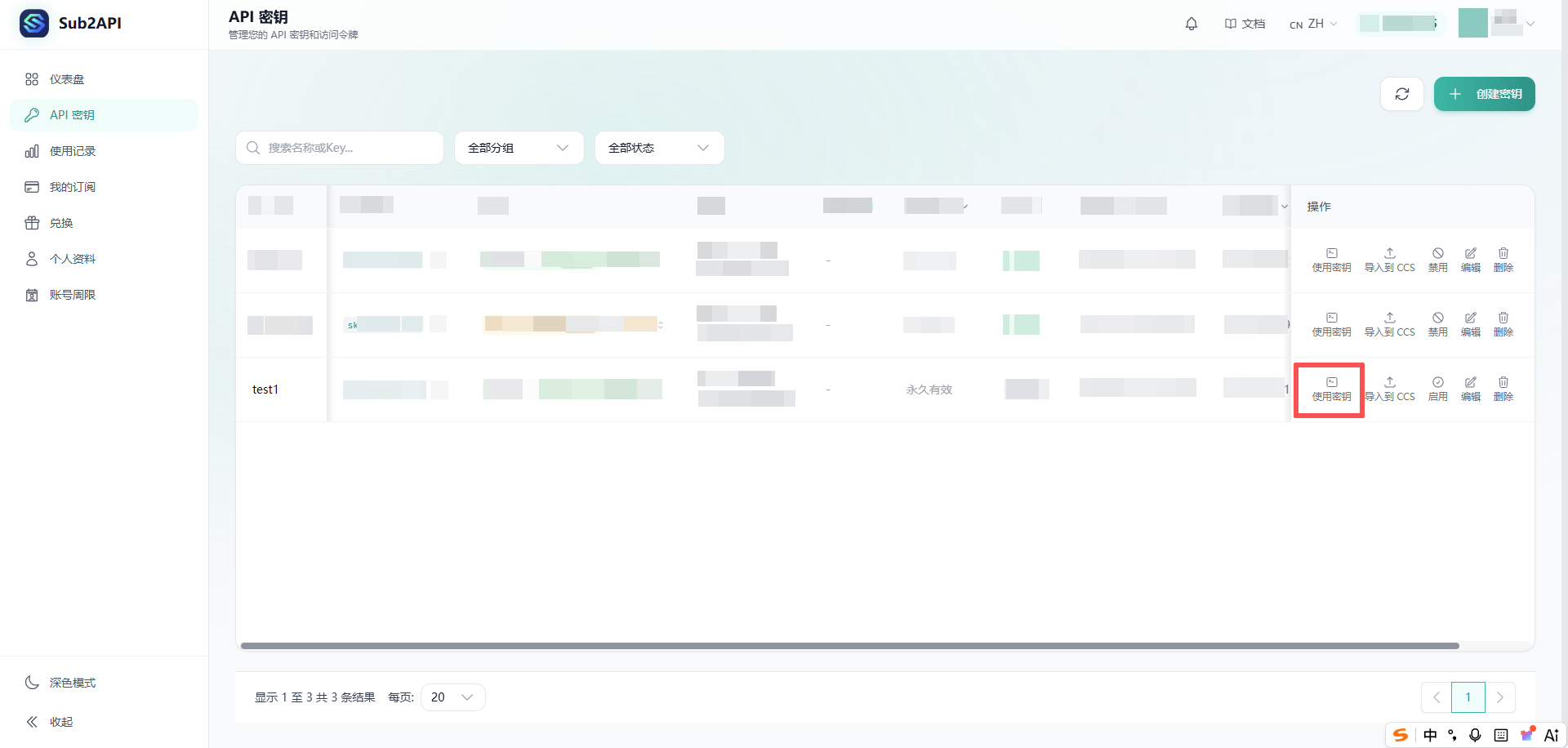Toggle 深色模式 dark mode
Screen dimensions: 1568x748
click(x=104, y=683)
